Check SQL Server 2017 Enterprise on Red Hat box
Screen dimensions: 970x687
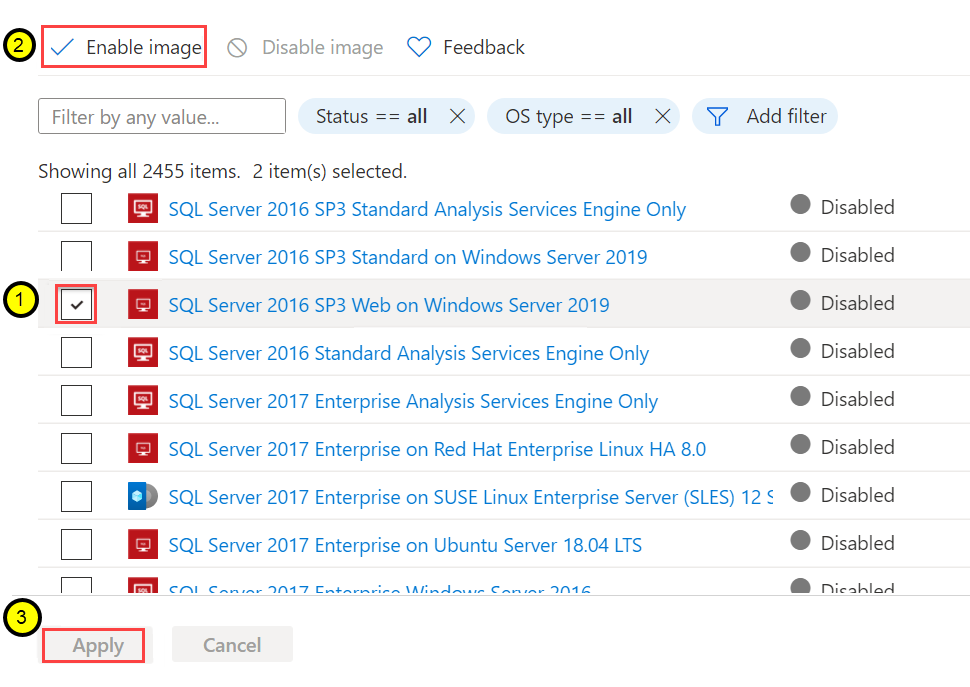pos(76,448)
